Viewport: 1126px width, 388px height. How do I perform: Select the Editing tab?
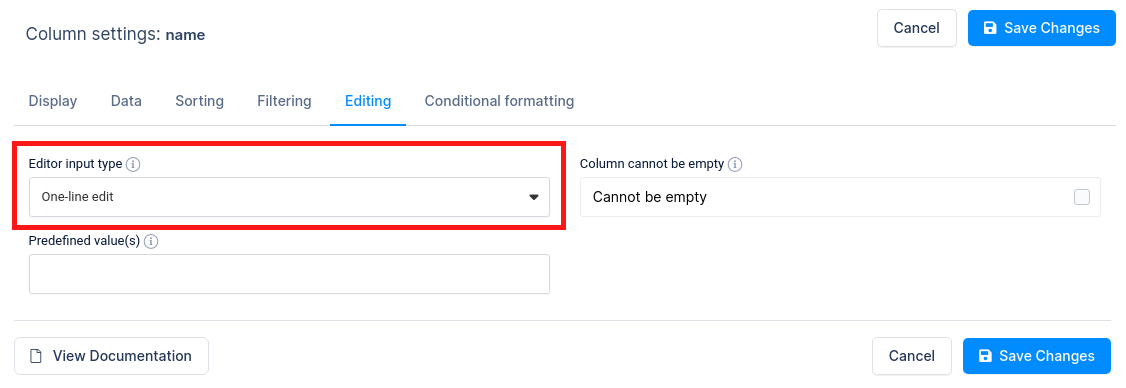click(x=368, y=101)
